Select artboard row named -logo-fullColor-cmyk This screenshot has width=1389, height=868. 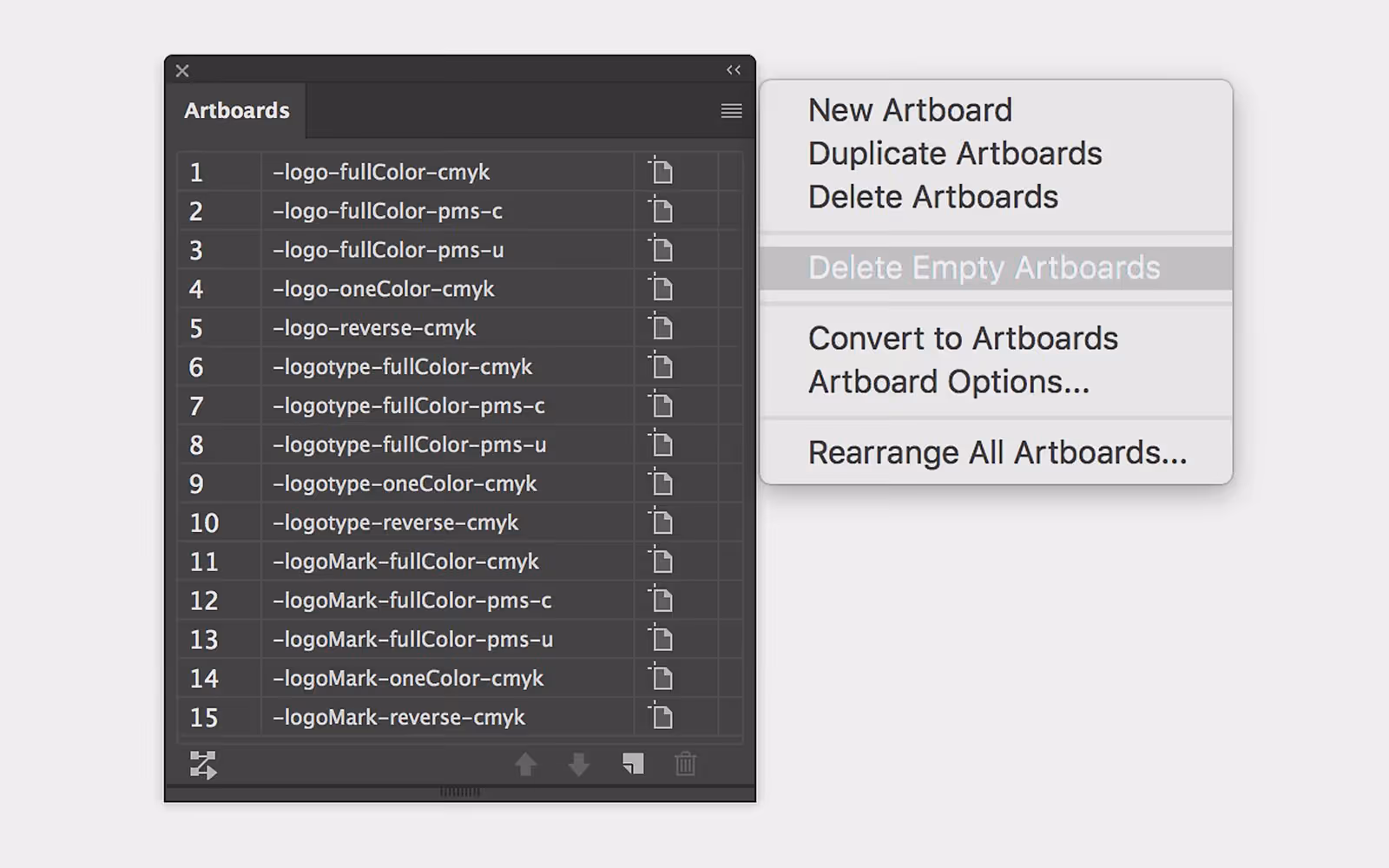(x=460, y=172)
